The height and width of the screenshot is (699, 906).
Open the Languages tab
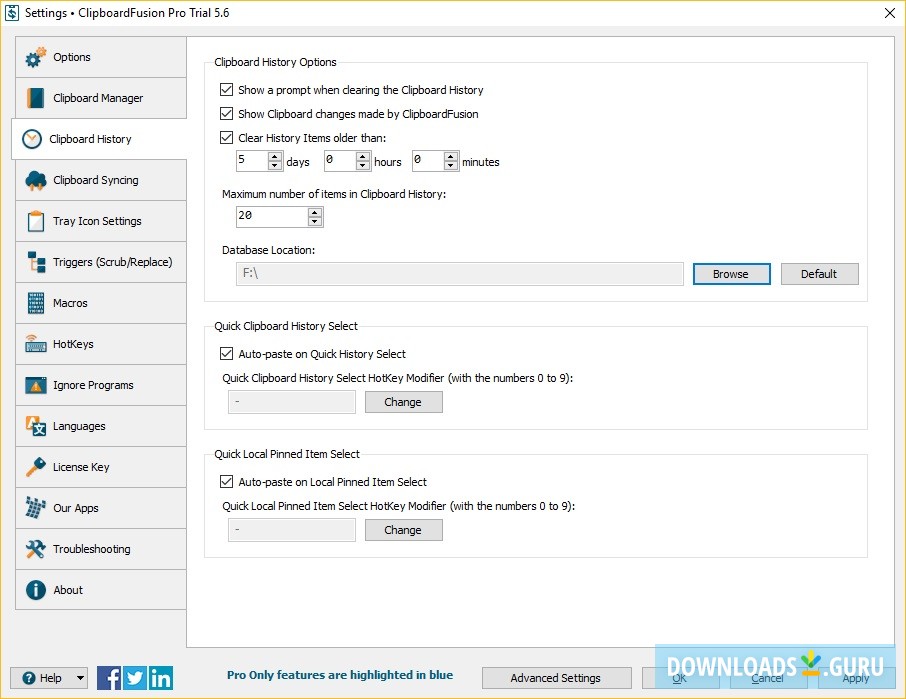coord(101,426)
